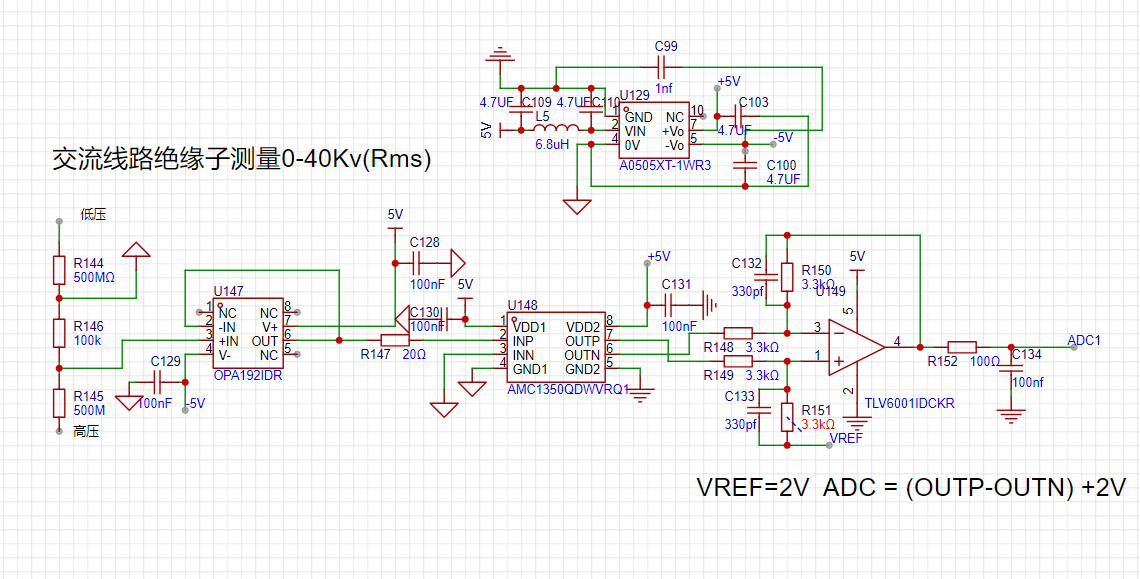Click the 100k value of R146

click(x=86, y=340)
